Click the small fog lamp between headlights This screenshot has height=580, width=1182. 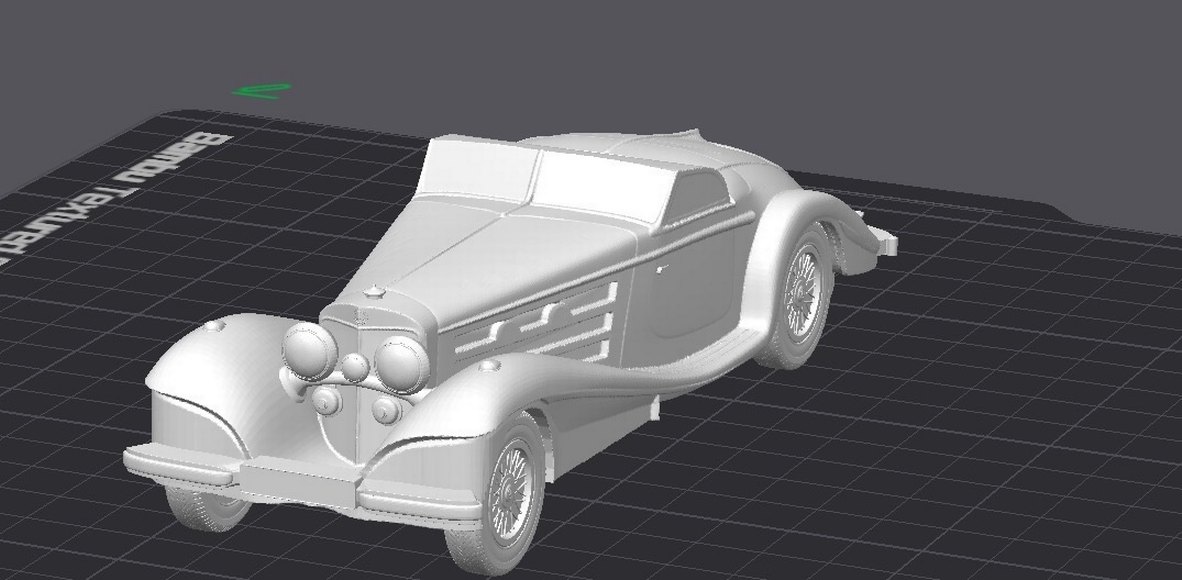click(355, 368)
